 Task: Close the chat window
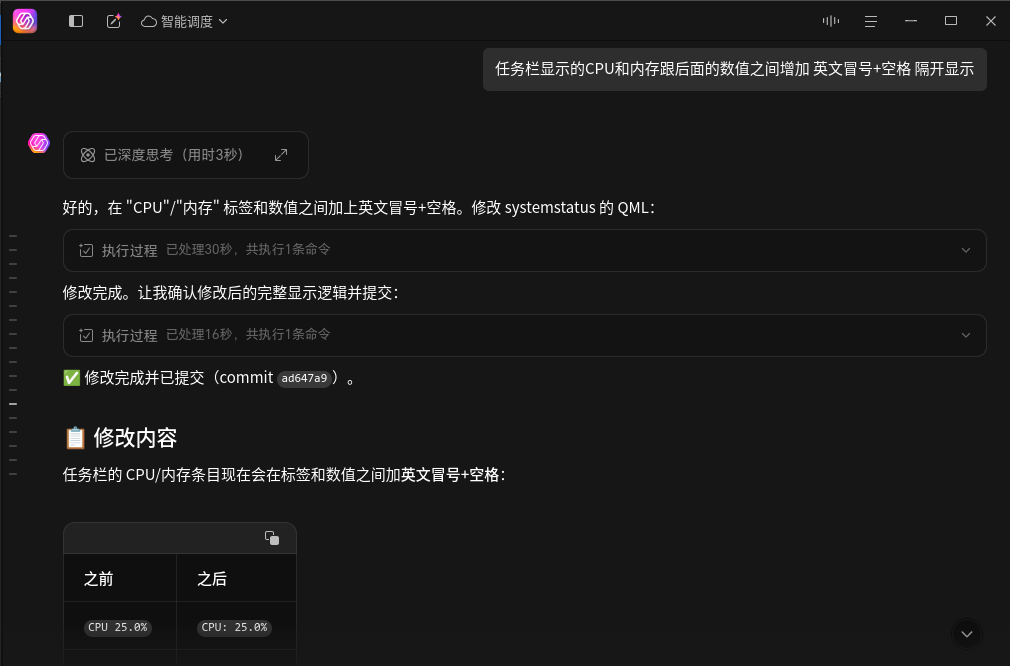pyautogui.click(x=991, y=21)
